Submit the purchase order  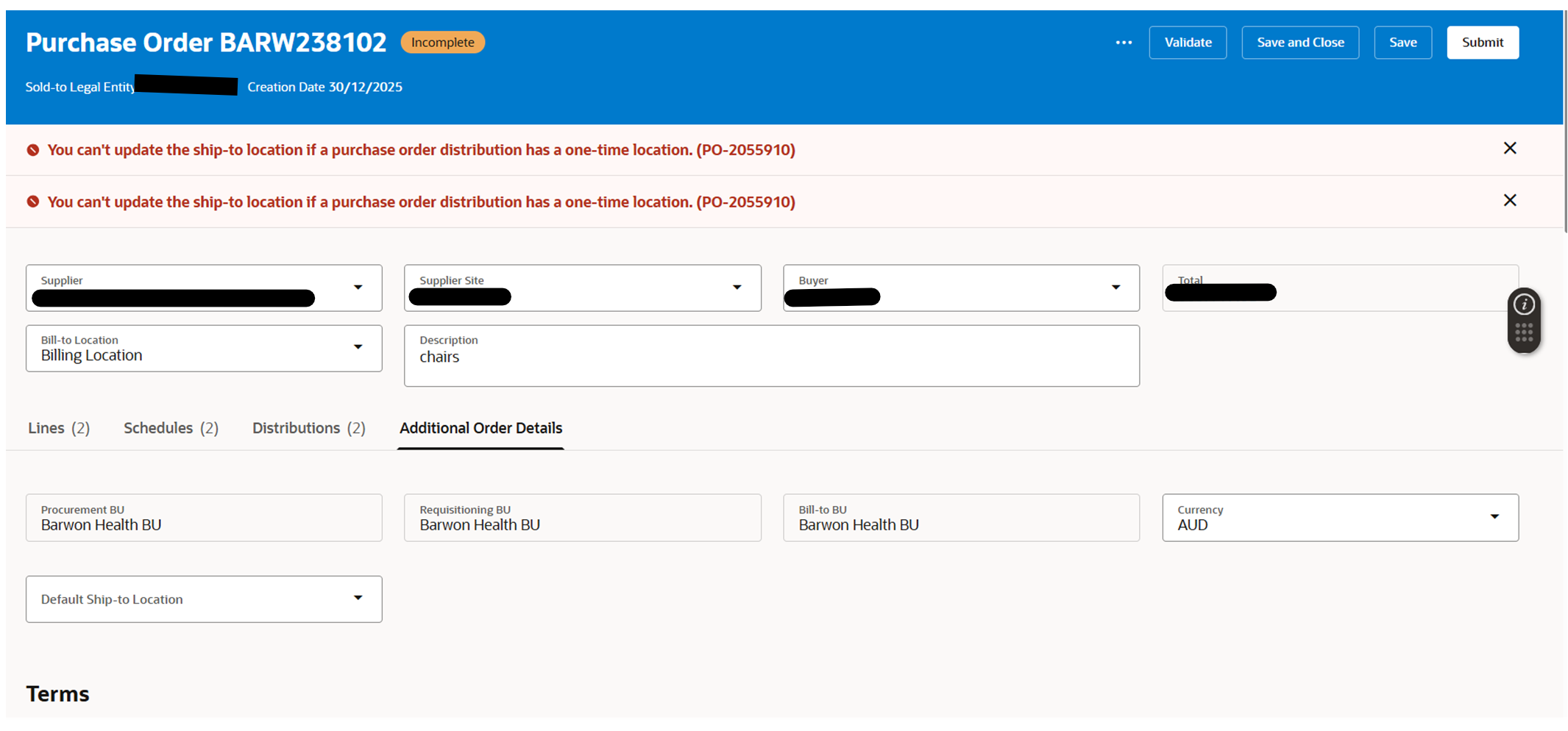click(1482, 43)
